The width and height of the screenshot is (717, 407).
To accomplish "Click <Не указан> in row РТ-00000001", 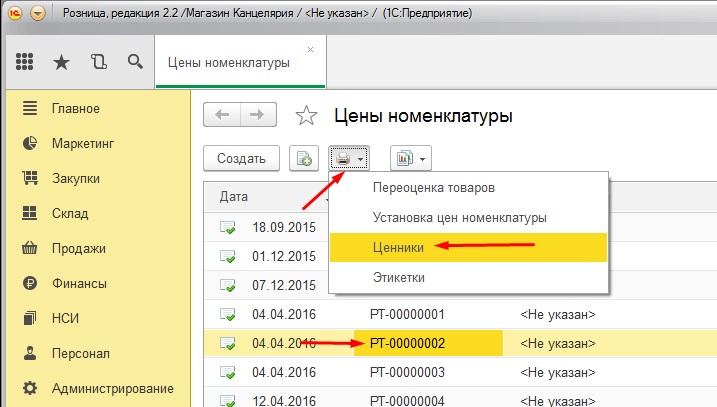I will pos(558,315).
